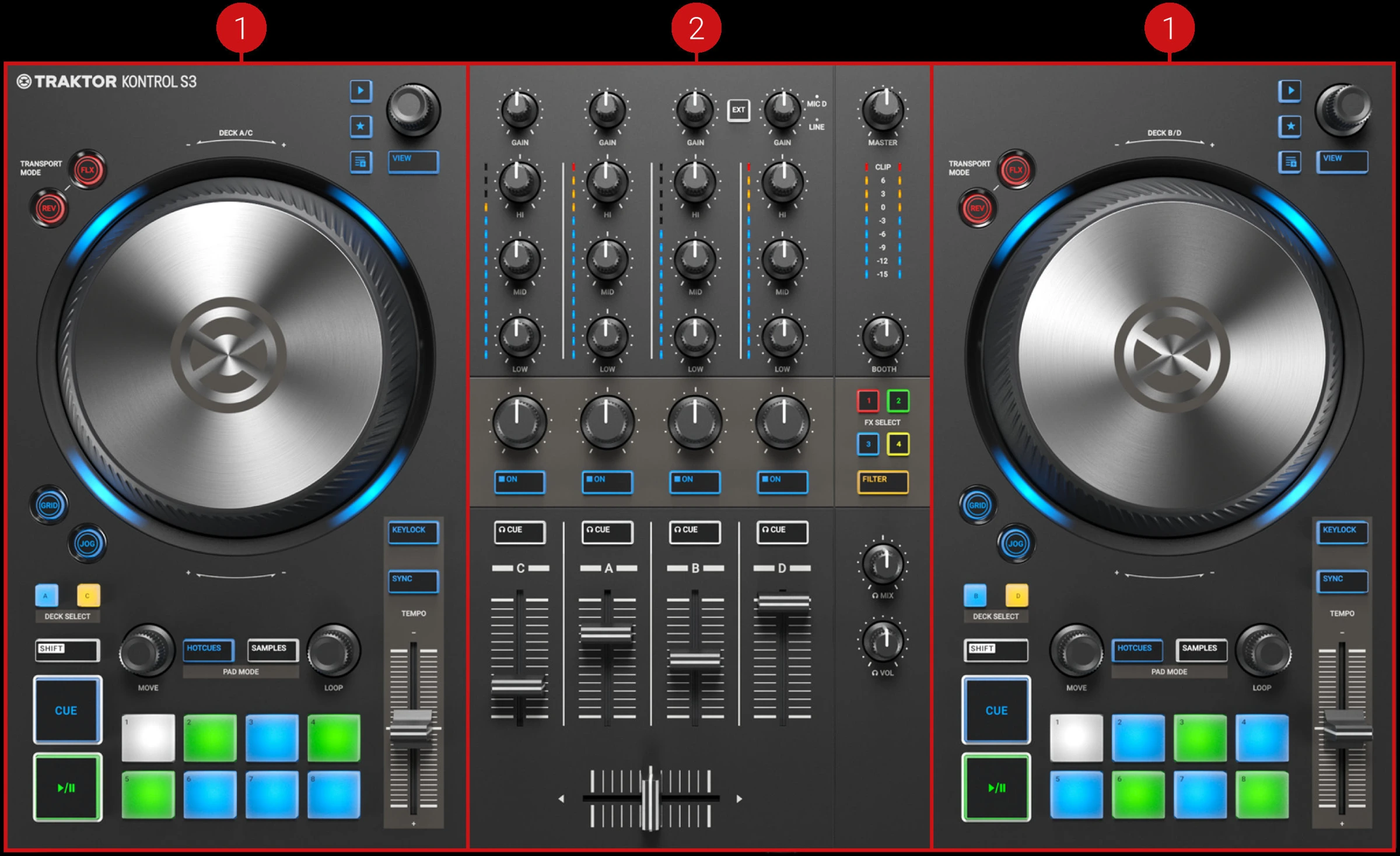
Task: Toggle REV button on left deck
Action: tap(49, 208)
